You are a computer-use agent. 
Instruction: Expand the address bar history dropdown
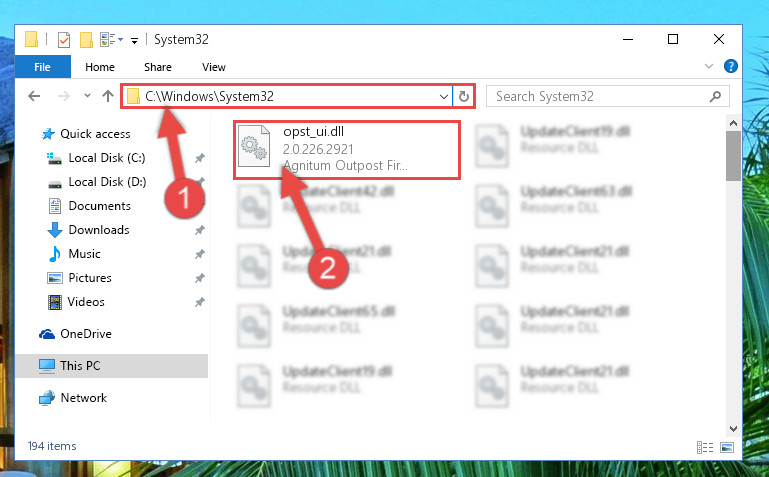(x=443, y=97)
